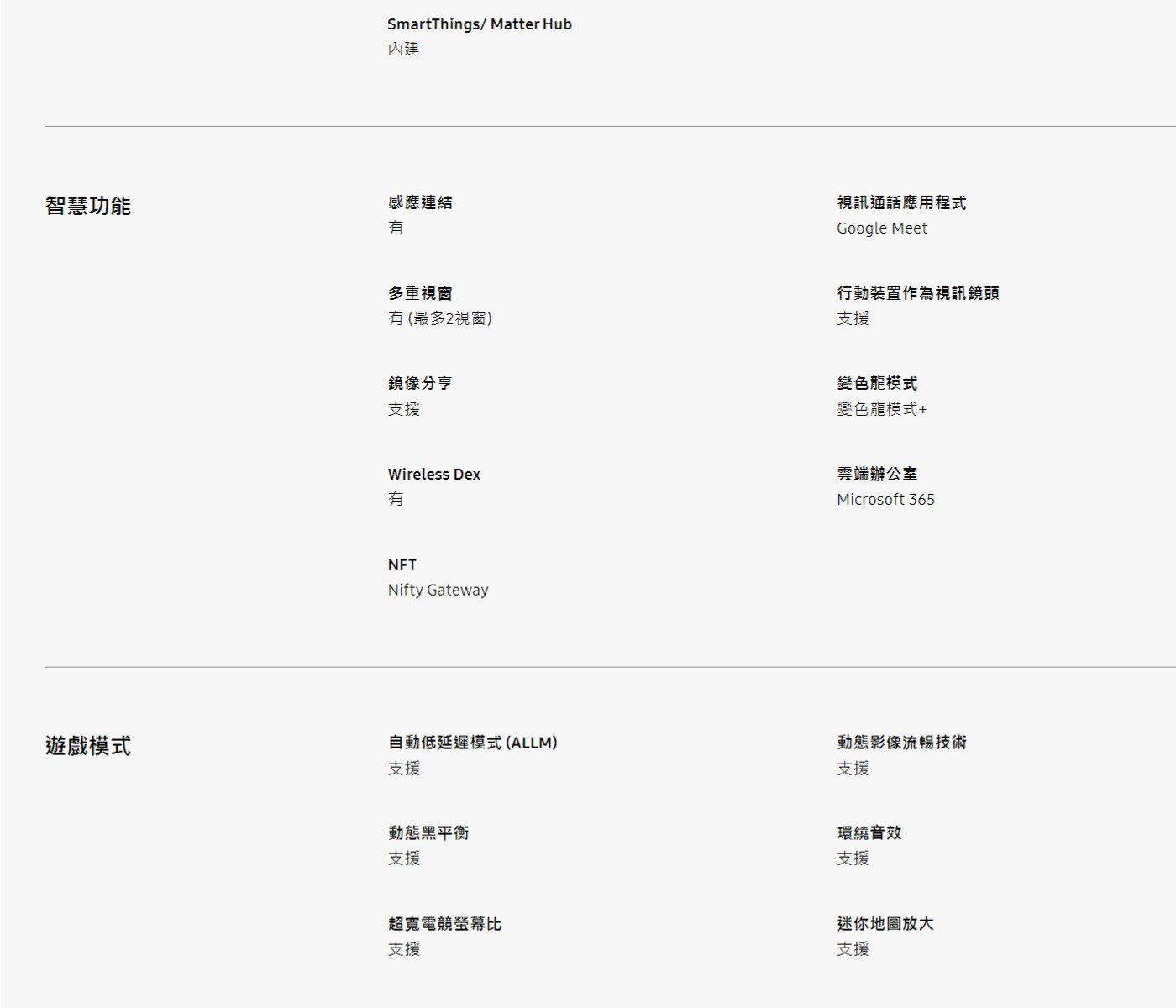Viewport: 1176px width, 1008px height.
Task: Click the 行動裝置作為視訊鏡頭 label
Action: point(917,293)
